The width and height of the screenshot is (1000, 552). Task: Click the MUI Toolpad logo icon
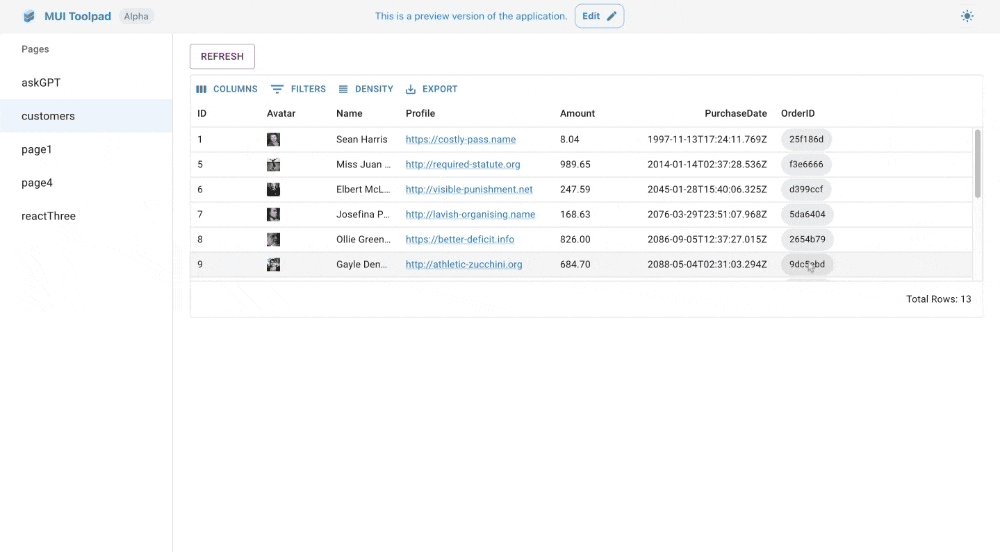coord(29,16)
